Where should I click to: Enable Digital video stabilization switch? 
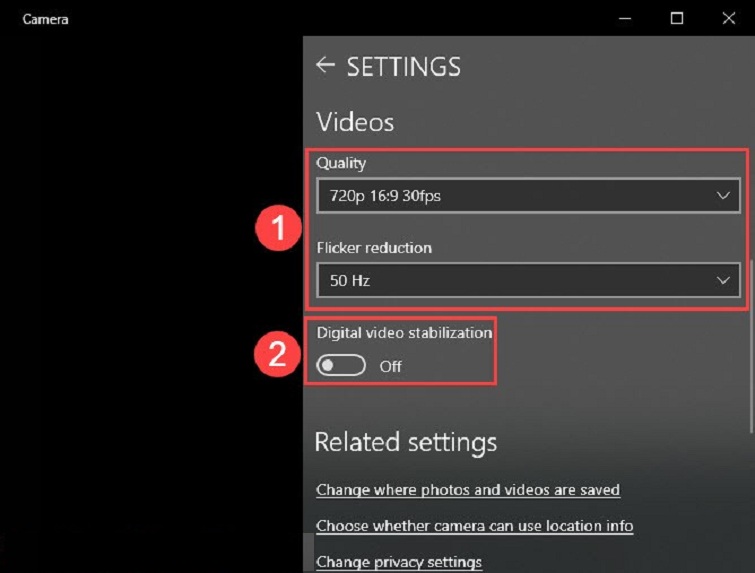pyautogui.click(x=341, y=366)
